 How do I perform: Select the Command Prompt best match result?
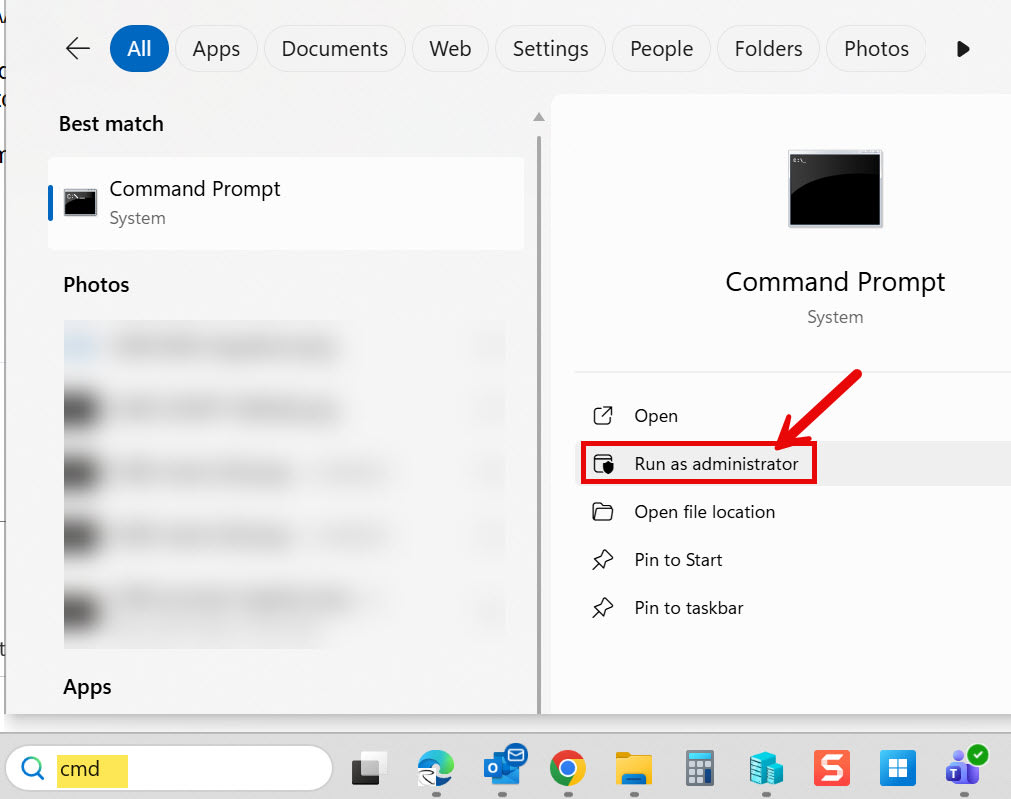pos(286,203)
